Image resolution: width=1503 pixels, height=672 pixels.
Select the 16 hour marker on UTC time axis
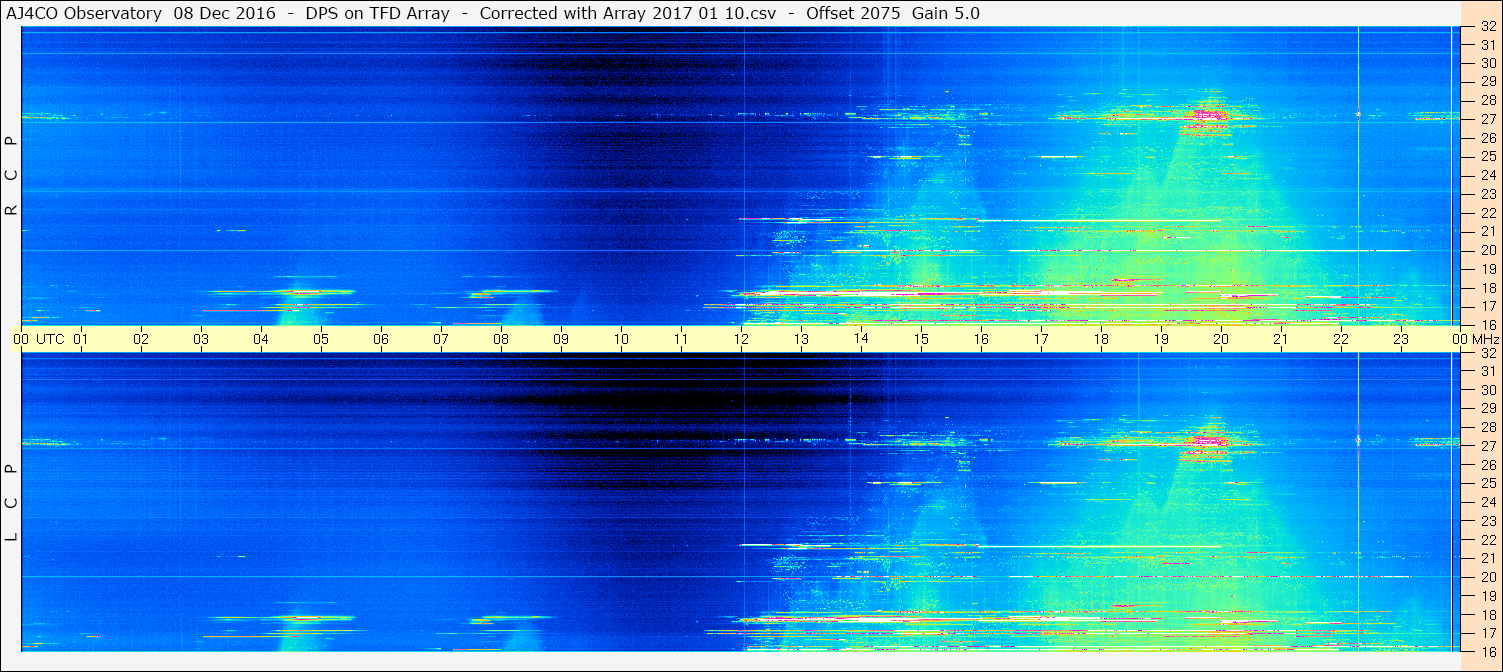click(981, 339)
